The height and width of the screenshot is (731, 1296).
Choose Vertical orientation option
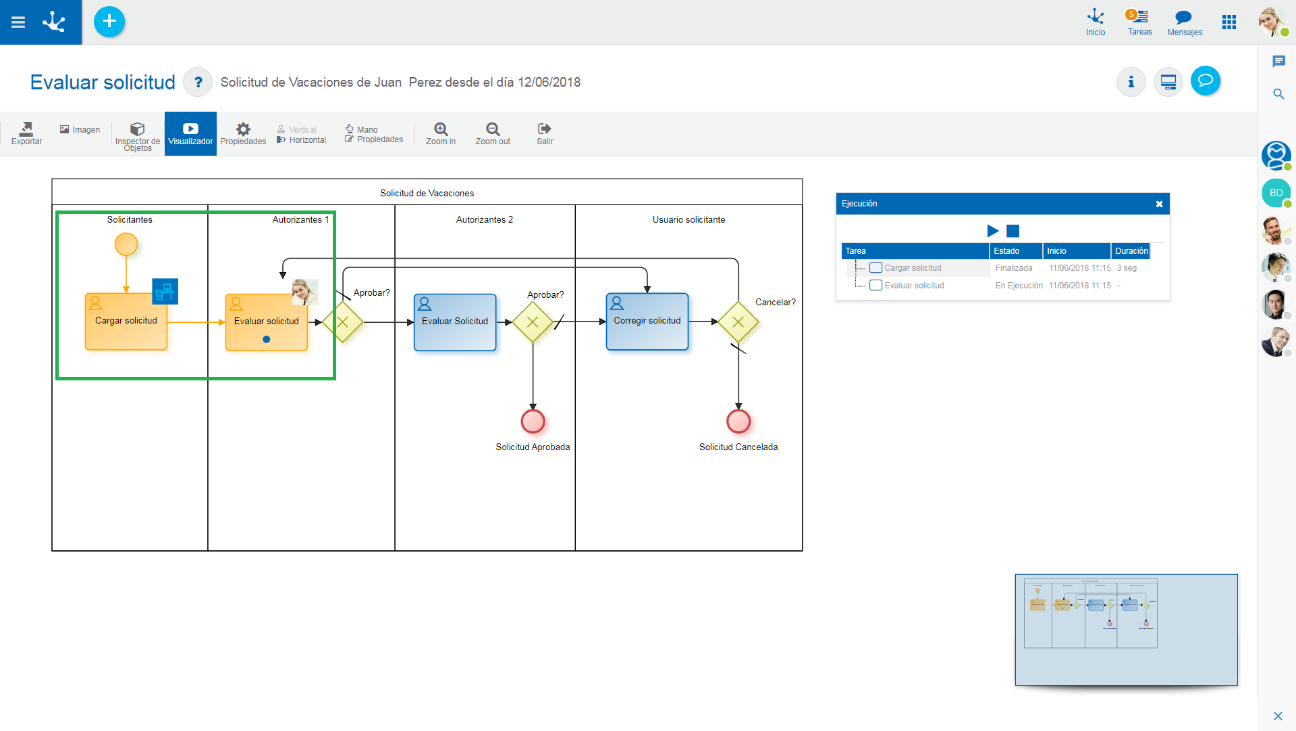[297, 130]
